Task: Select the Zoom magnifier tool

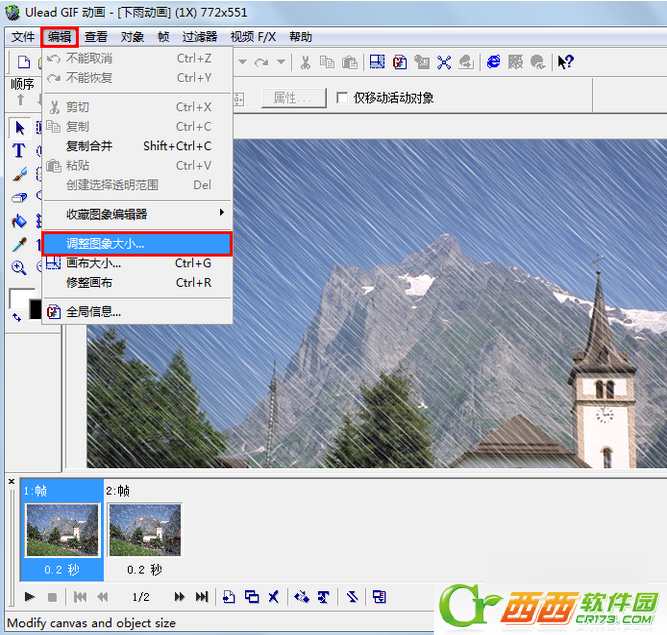Action: [x=19, y=268]
